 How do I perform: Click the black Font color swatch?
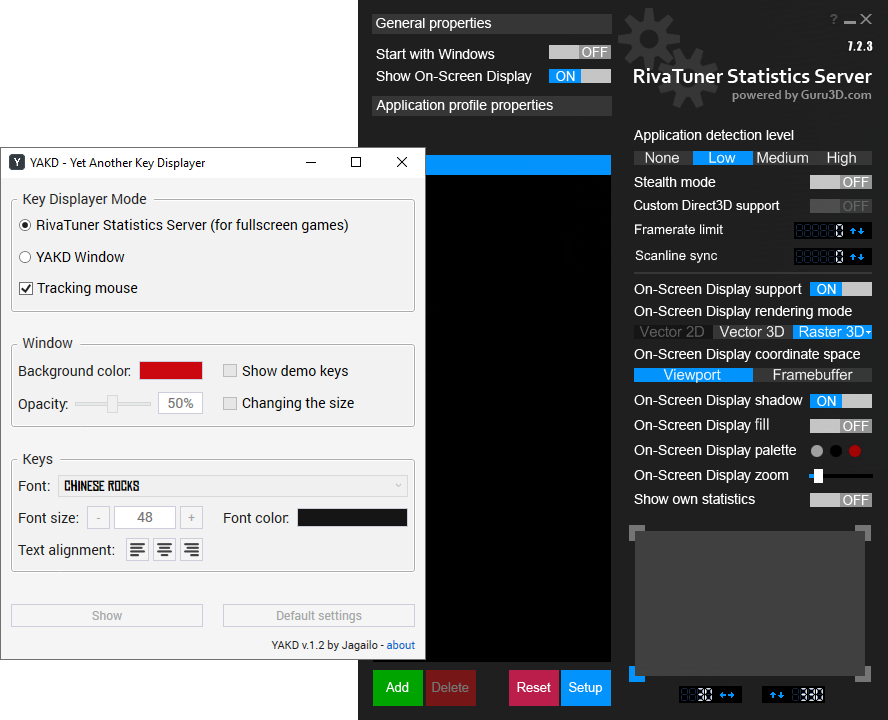[352, 517]
